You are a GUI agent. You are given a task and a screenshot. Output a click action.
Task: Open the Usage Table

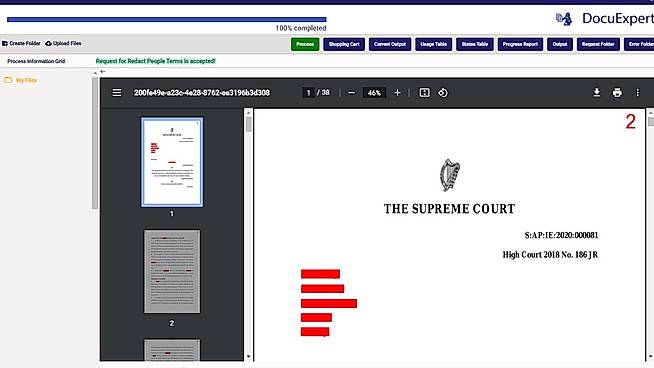click(x=433, y=44)
